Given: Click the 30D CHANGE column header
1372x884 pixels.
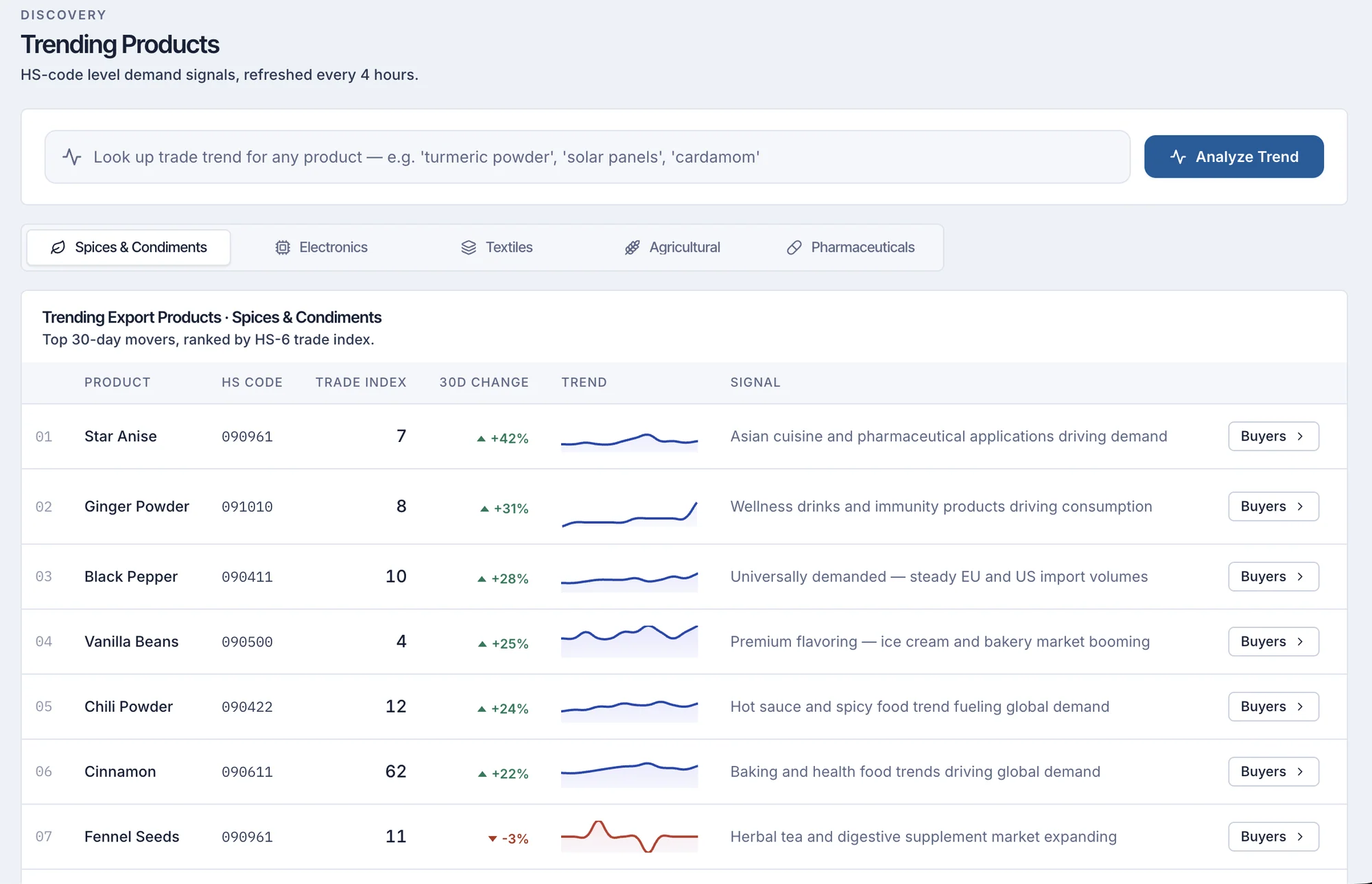Looking at the screenshot, I should click(484, 382).
